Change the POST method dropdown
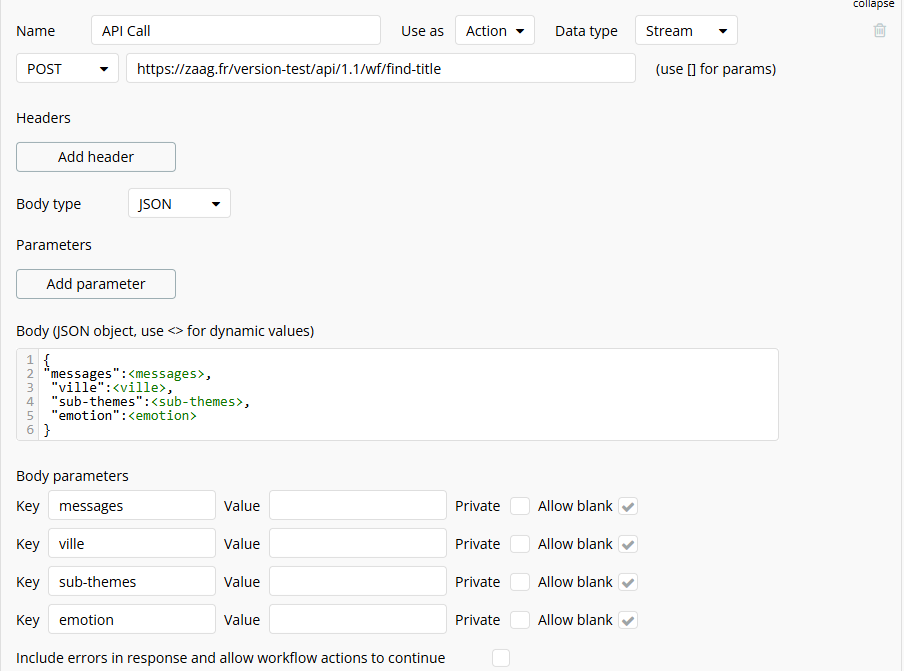This screenshot has height=671, width=904. click(x=67, y=69)
